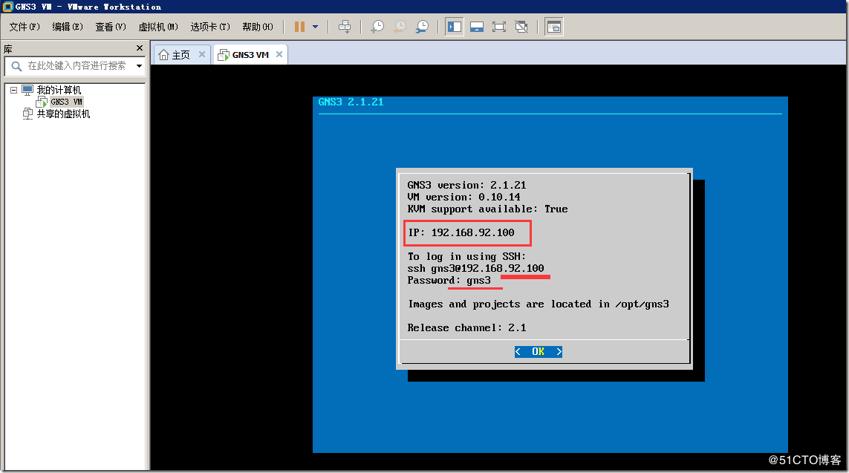Click the GNS3 version: 2.1.21 line

pyautogui.click(x=467, y=185)
